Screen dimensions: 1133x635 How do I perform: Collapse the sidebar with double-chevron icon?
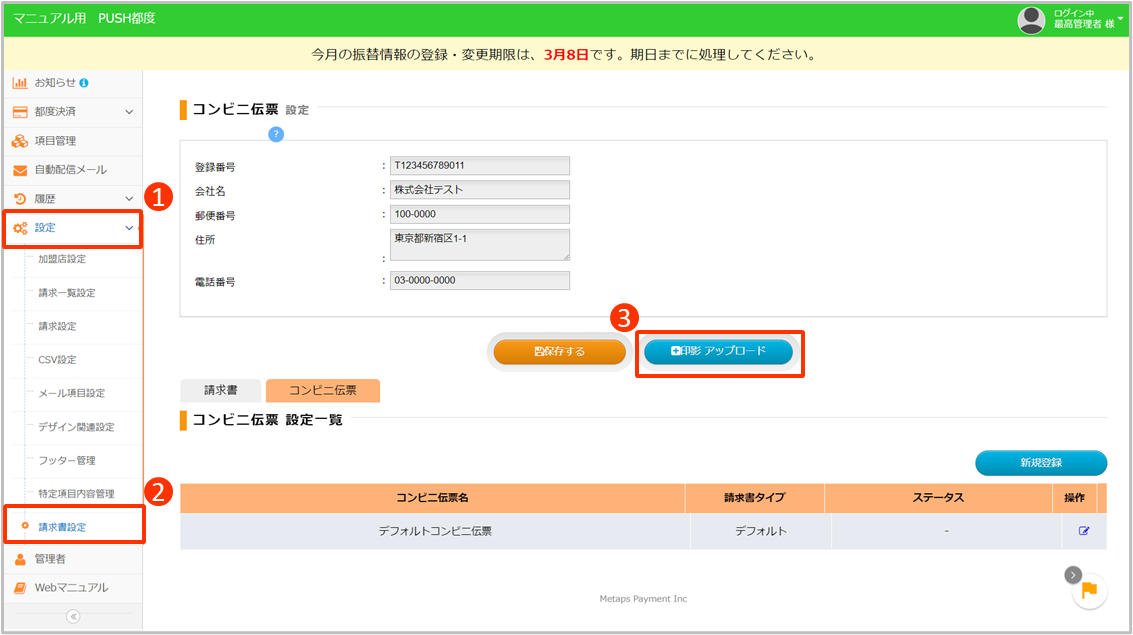coord(72,616)
